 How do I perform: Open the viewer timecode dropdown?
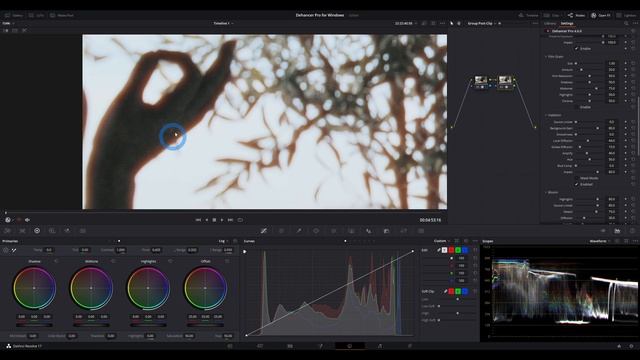click(x=405, y=23)
